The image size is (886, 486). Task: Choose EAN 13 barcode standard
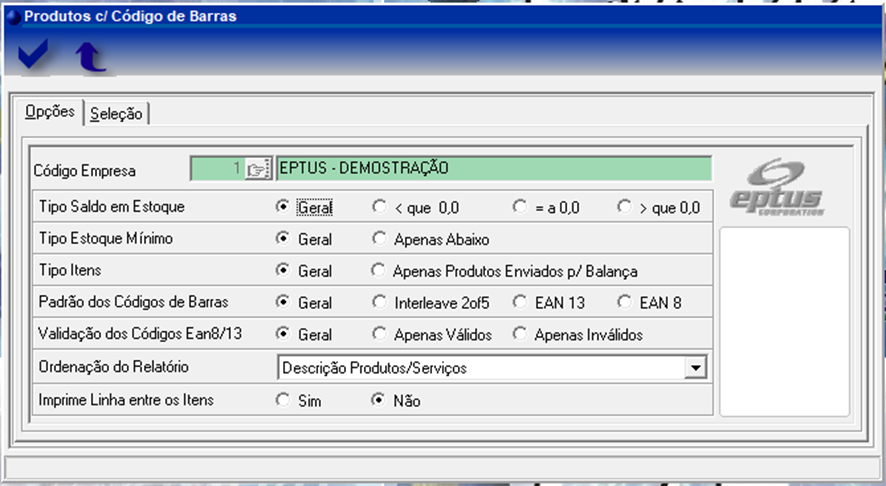[519, 302]
